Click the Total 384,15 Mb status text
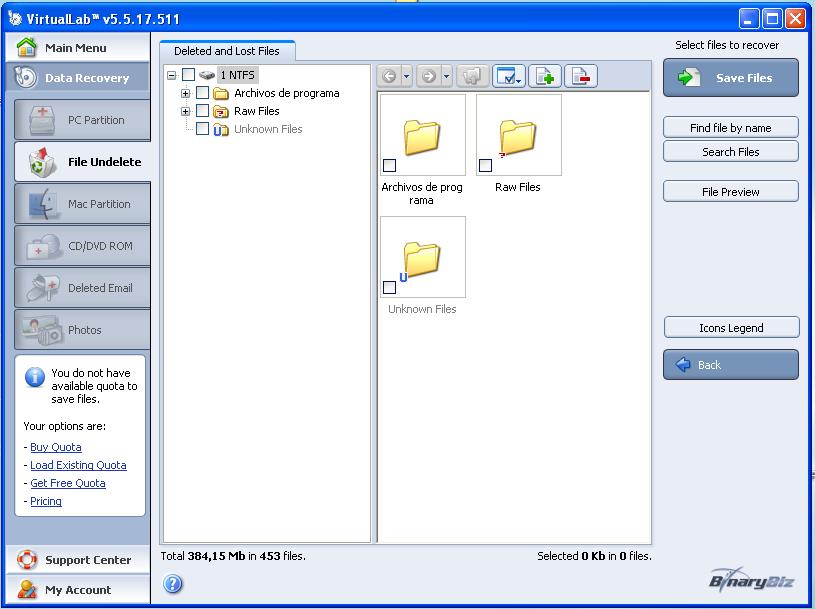This screenshot has height=609, width=815. pos(233,556)
